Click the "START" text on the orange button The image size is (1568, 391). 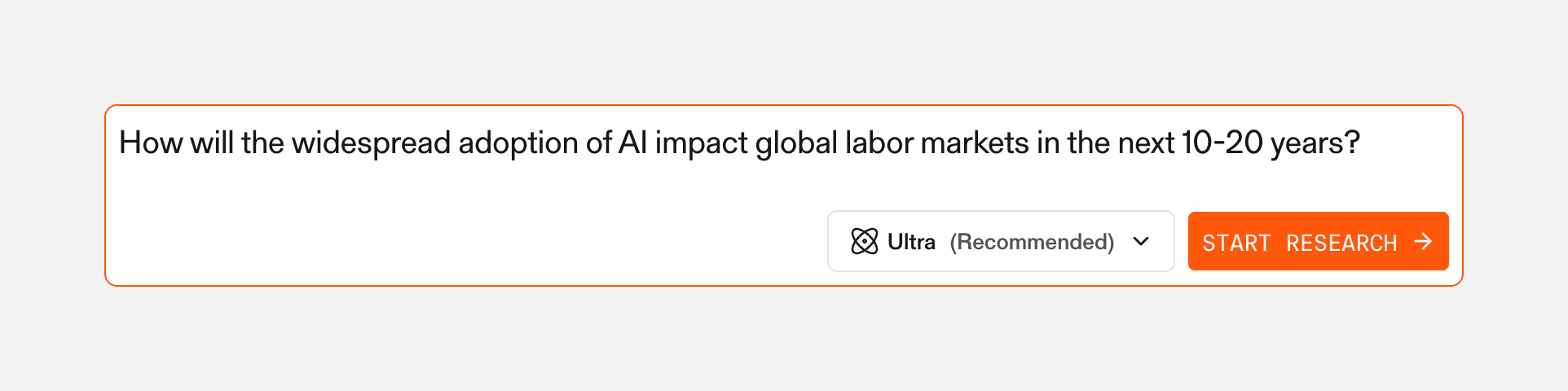tap(1236, 243)
